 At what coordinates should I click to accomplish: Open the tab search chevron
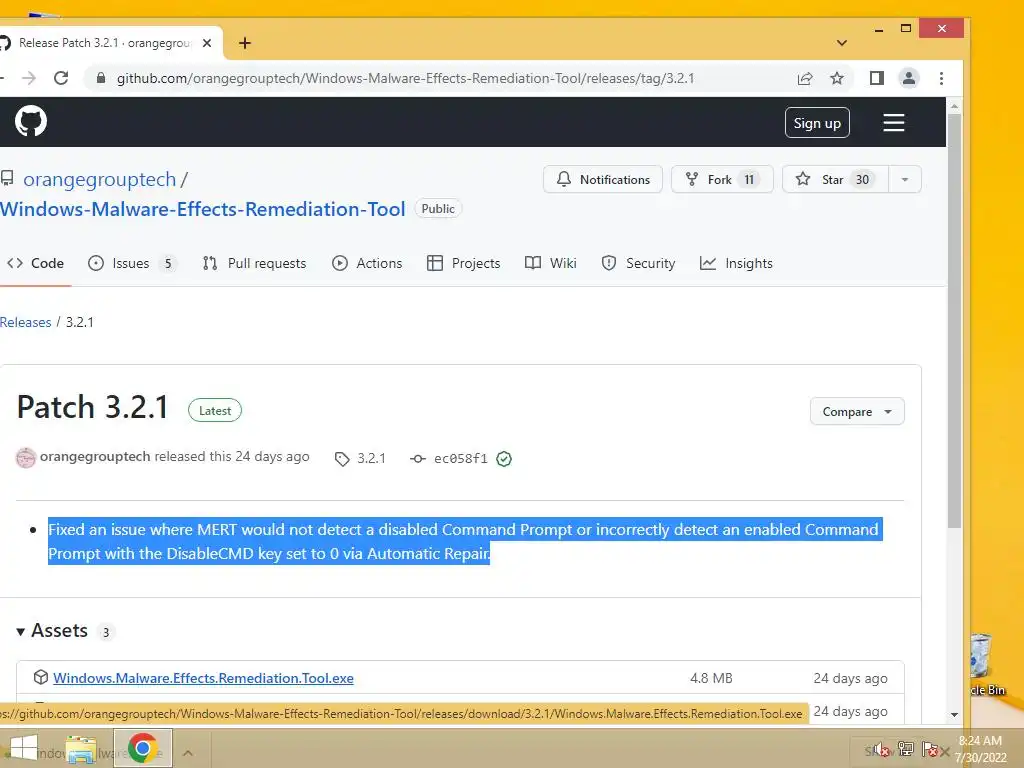point(842,43)
